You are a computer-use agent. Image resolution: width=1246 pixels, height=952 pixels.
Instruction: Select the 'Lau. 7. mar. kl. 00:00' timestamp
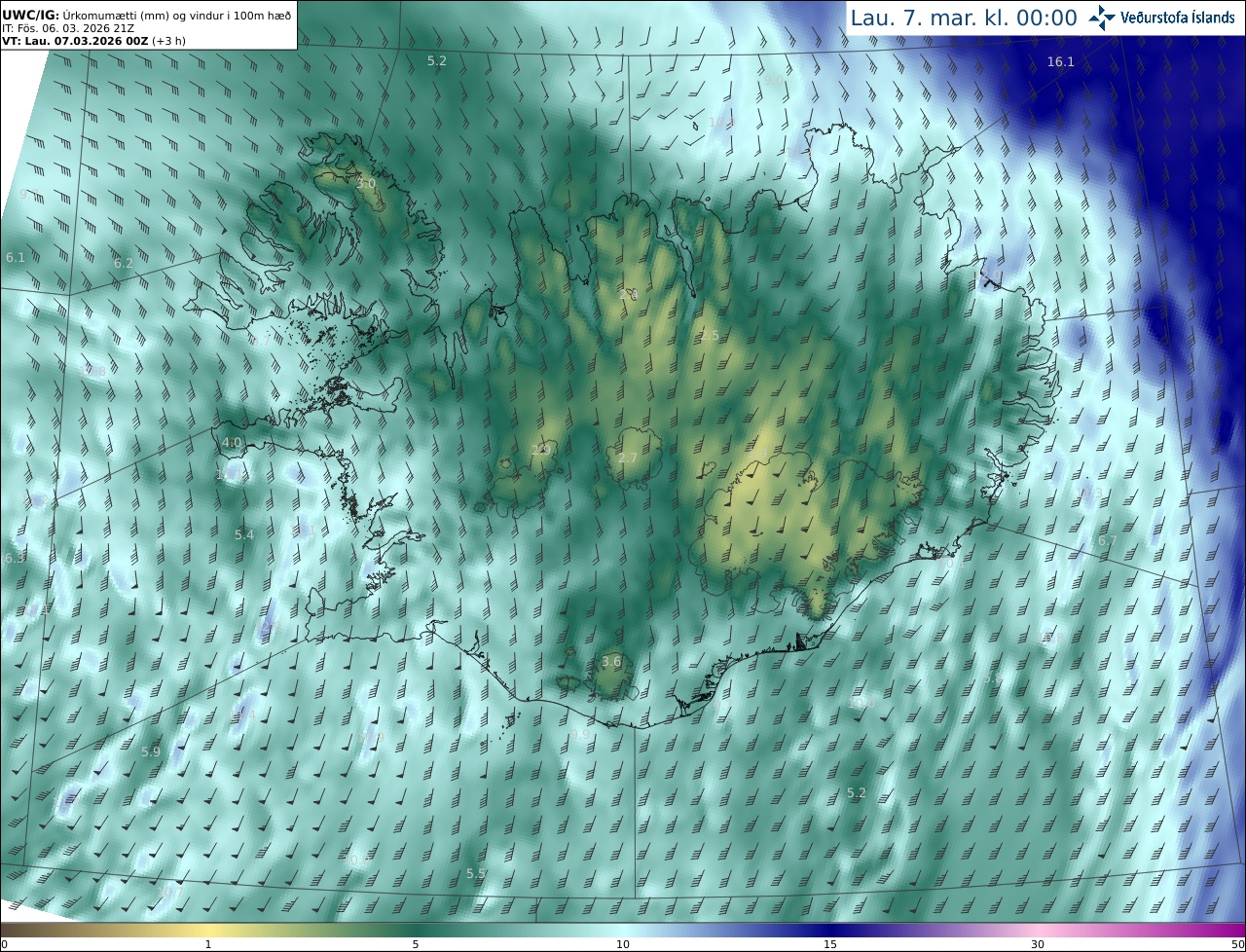coord(964,18)
